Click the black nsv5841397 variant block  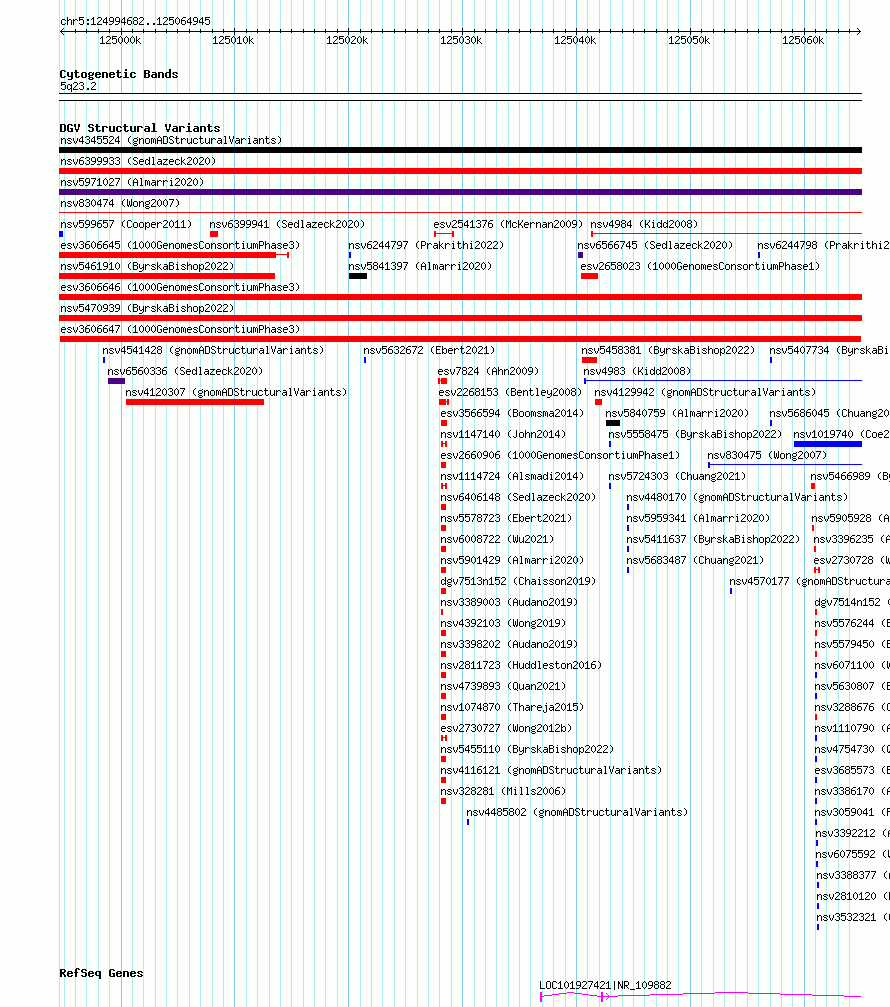tap(358, 276)
